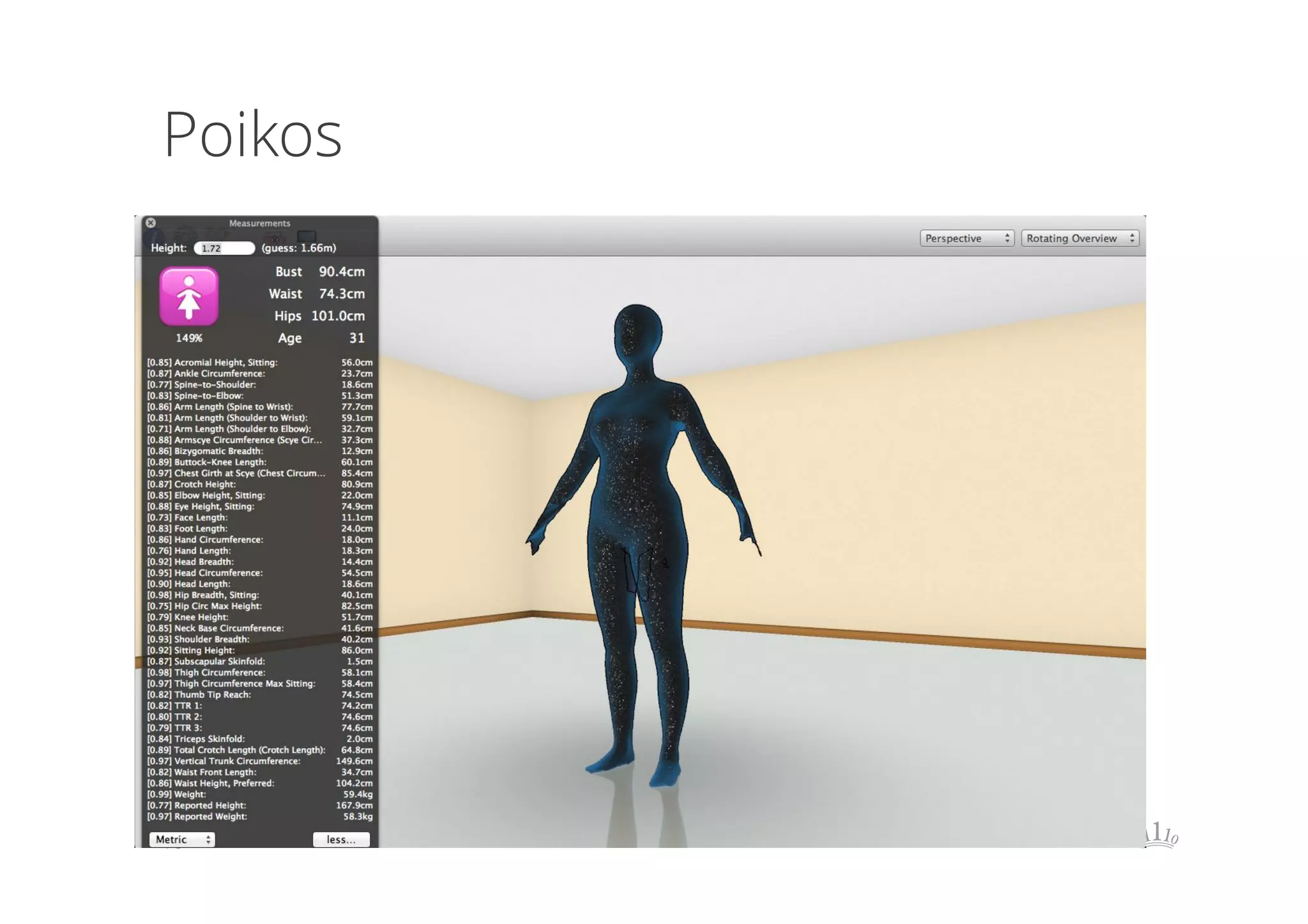
Task: Click into the Height input field
Action: coord(224,248)
